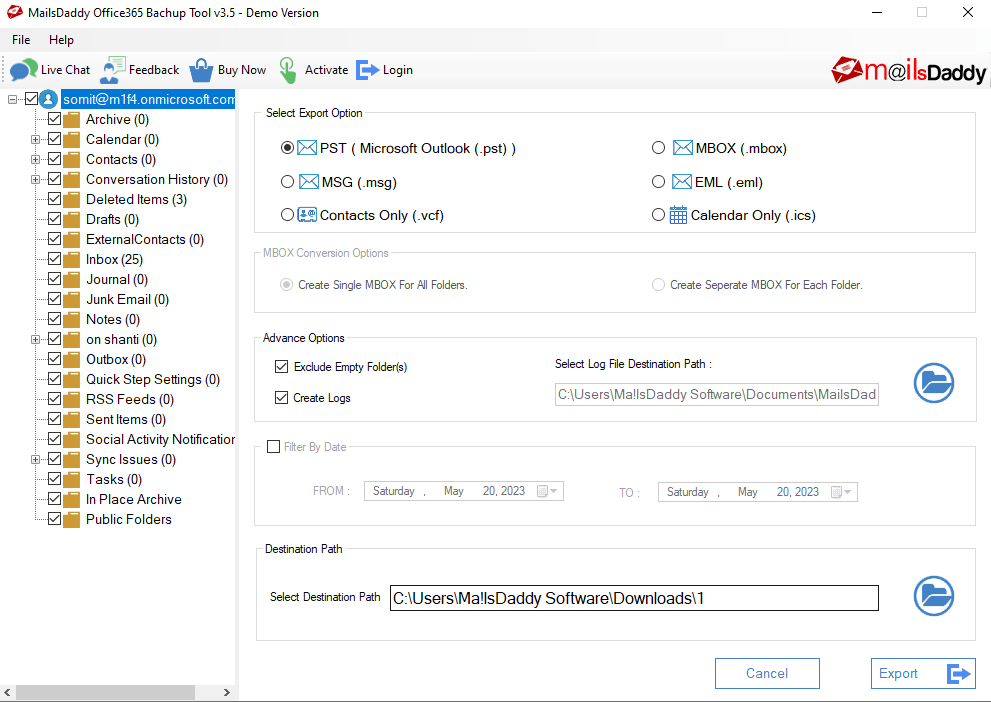Click the log file destination path field
Screen dimensions: 991x702
tap(717, 394)
